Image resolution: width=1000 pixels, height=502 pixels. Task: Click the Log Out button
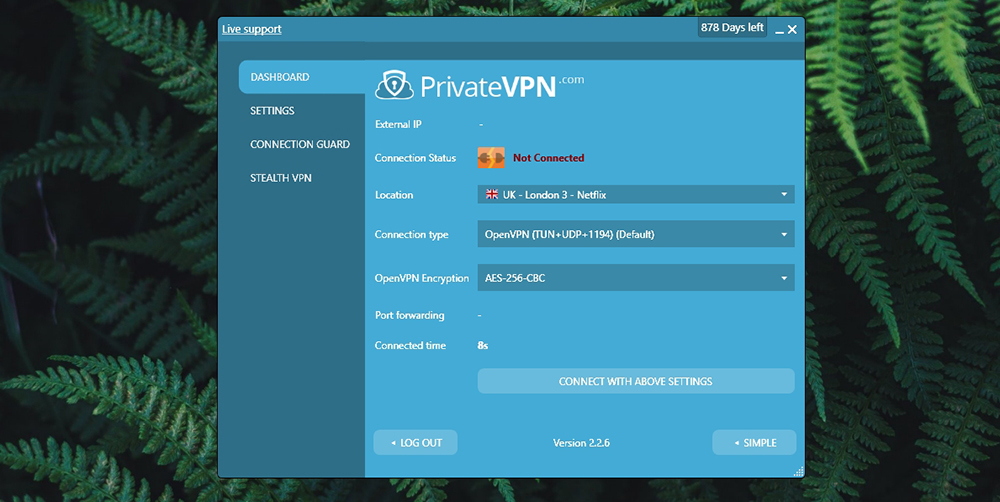[x=415, y=443]
